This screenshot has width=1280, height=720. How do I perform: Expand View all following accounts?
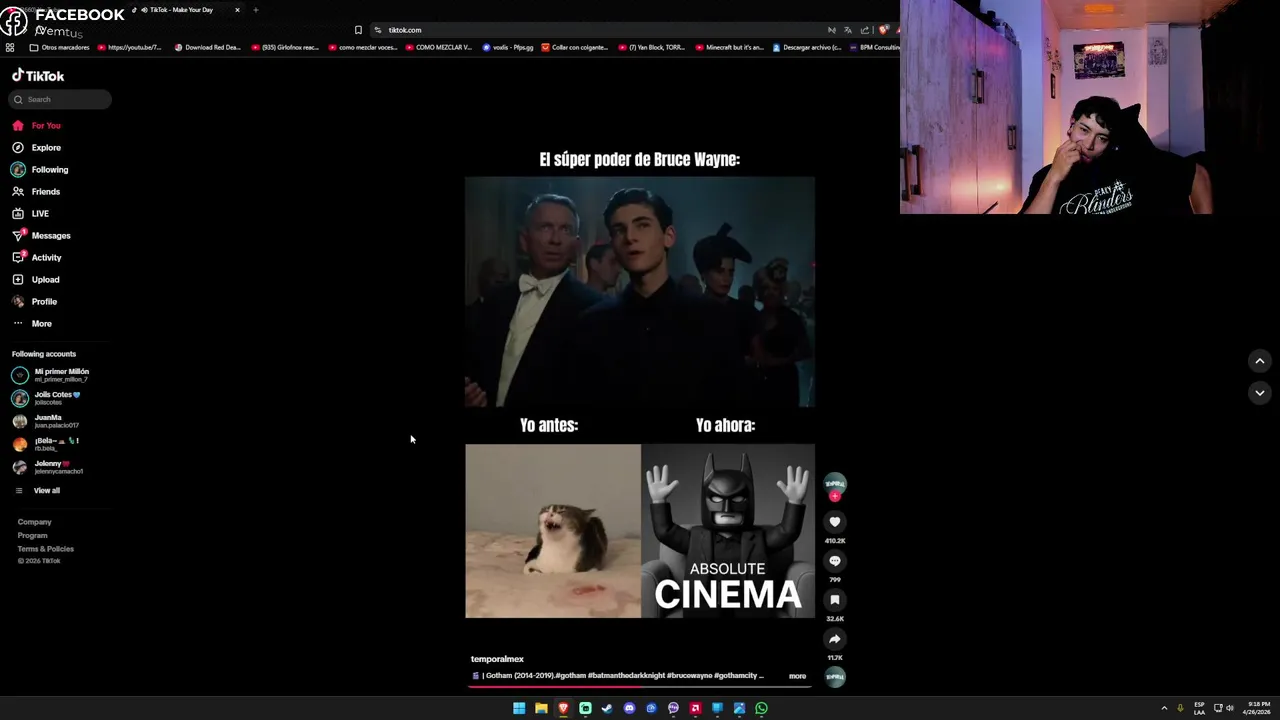click(37, 491)
